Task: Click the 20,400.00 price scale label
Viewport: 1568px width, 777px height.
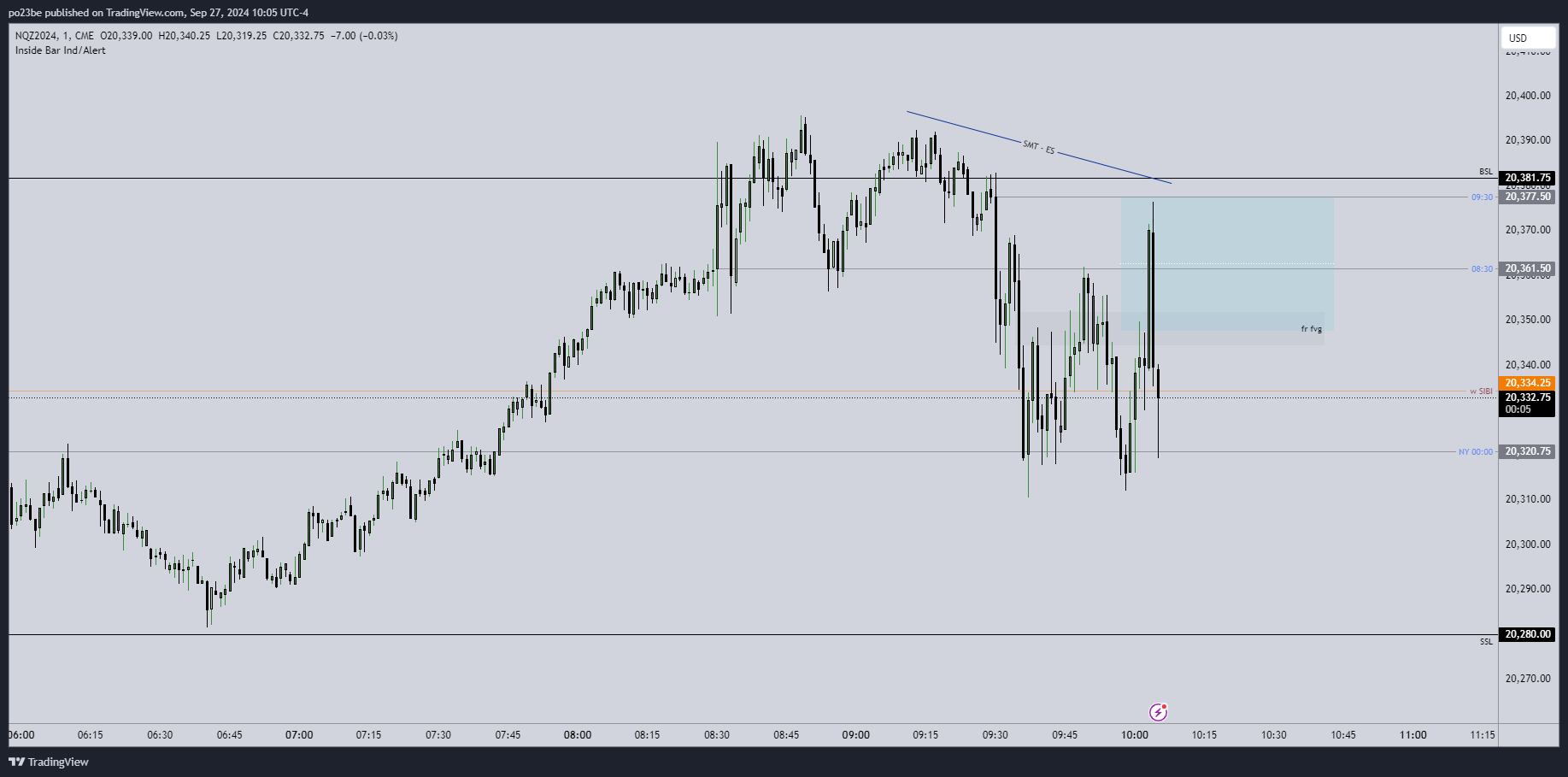Action: pyautogui.click(x=1527, y=96)
